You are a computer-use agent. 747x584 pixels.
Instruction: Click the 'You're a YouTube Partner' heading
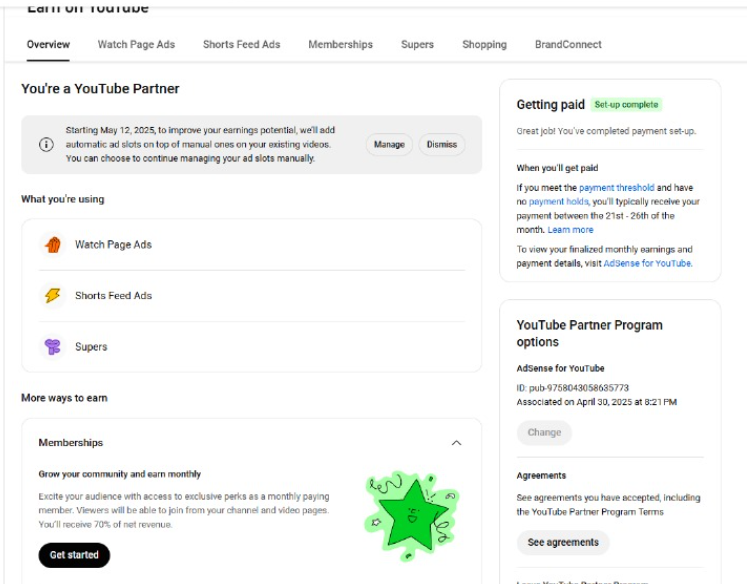click(x=100, y=89)
